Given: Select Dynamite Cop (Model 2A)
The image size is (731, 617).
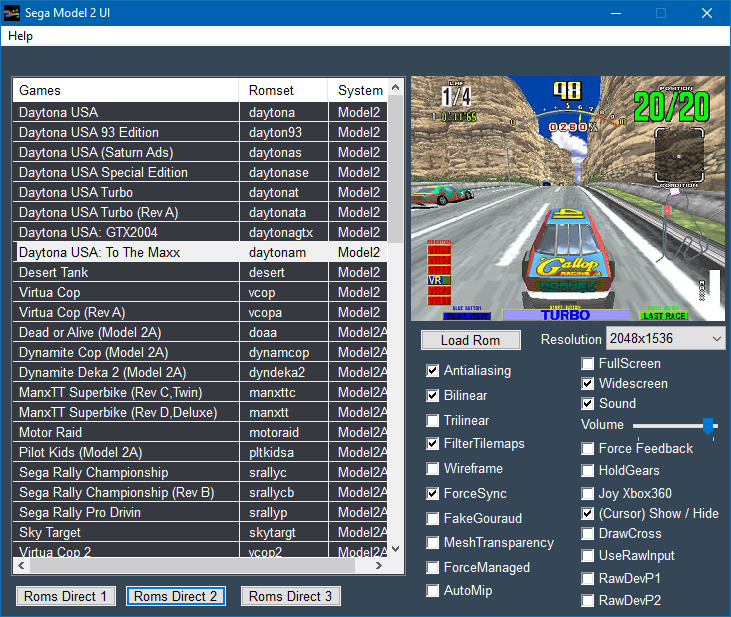Looking at the screenshot, I should pyautogui.click(x=200, y=353).
